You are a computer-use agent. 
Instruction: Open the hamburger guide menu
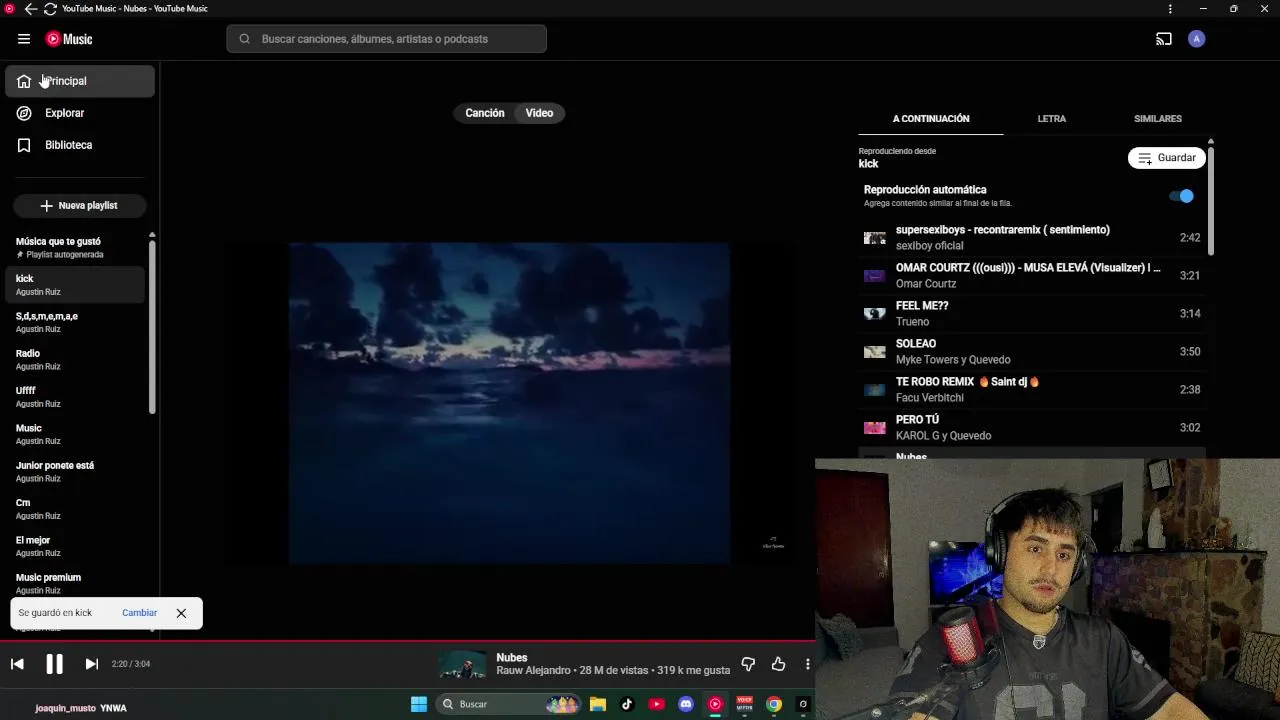(24, 39)
